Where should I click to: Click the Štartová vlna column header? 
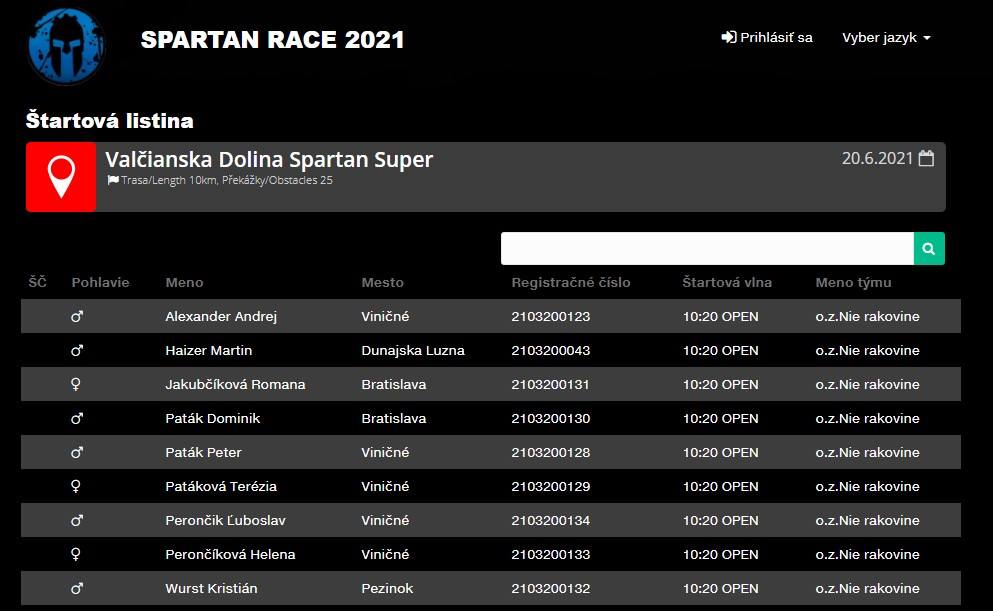click(x=727, y=282)
